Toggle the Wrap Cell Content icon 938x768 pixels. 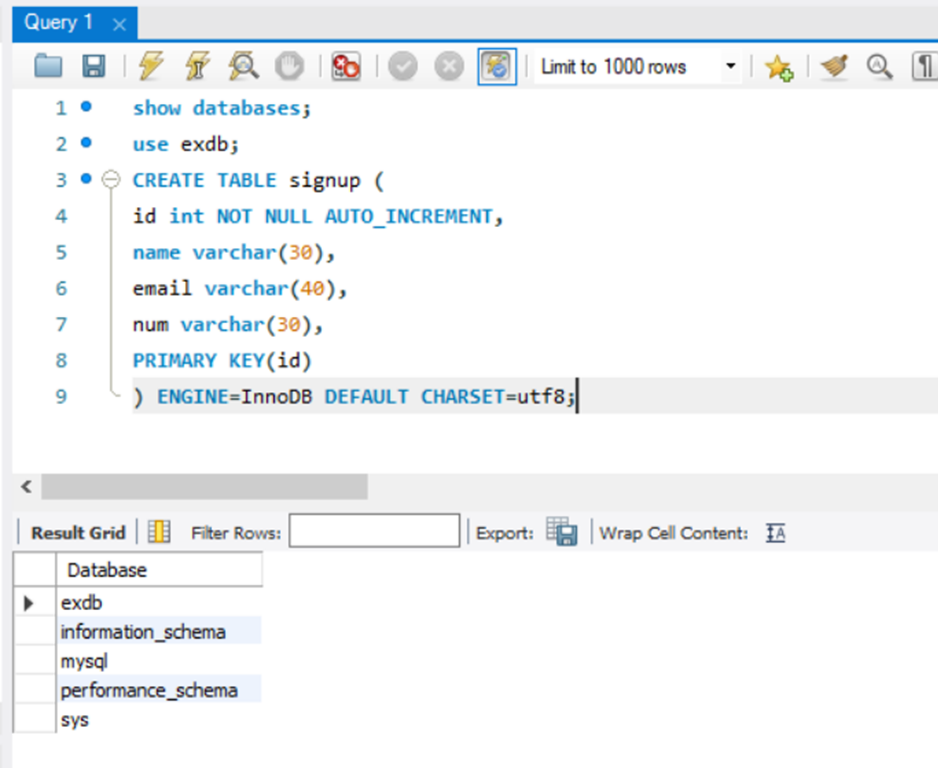(775, 532)
